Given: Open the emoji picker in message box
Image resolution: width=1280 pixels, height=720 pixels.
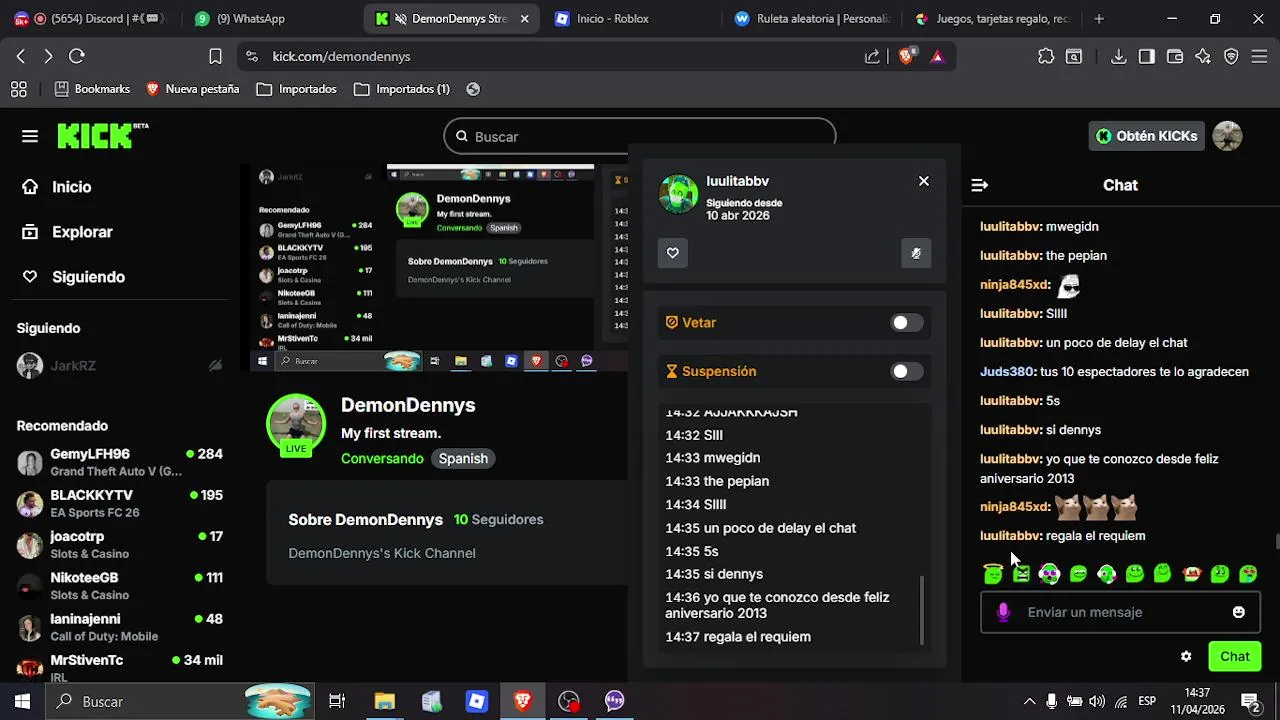Looking at the screenshot, I should (1239, 612).
